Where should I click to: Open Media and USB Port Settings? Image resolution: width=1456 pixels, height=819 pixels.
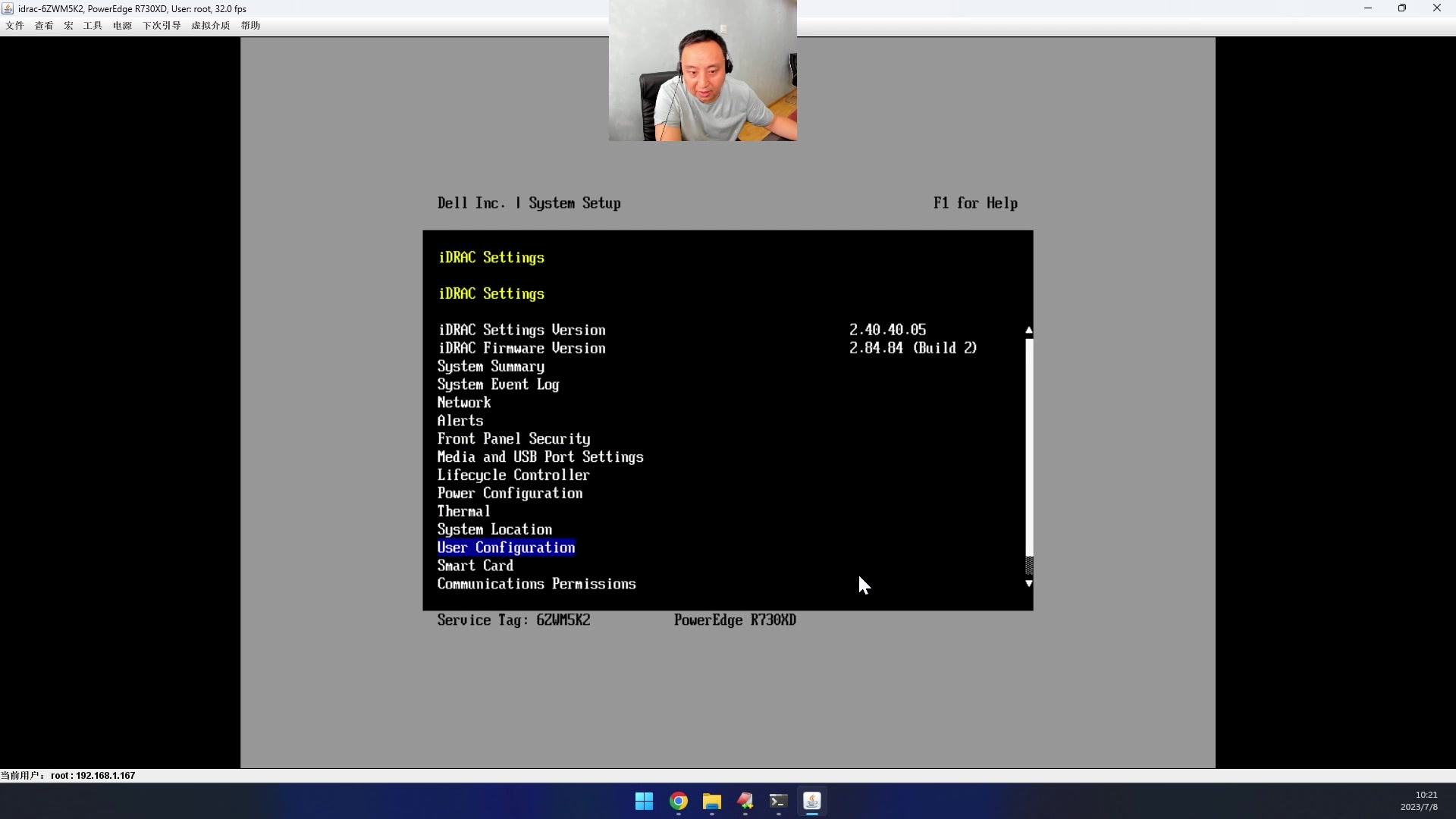(540, 457)
